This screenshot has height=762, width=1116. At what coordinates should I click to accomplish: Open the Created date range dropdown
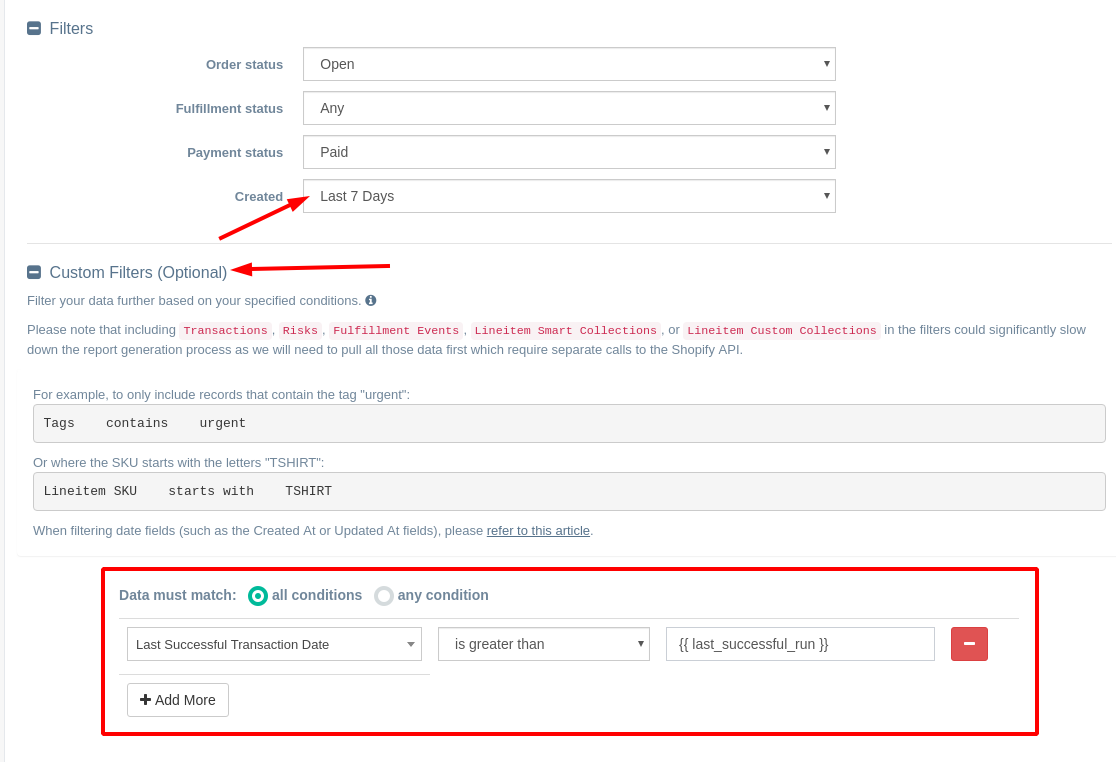pyautogui.click(x=569, y=196)
